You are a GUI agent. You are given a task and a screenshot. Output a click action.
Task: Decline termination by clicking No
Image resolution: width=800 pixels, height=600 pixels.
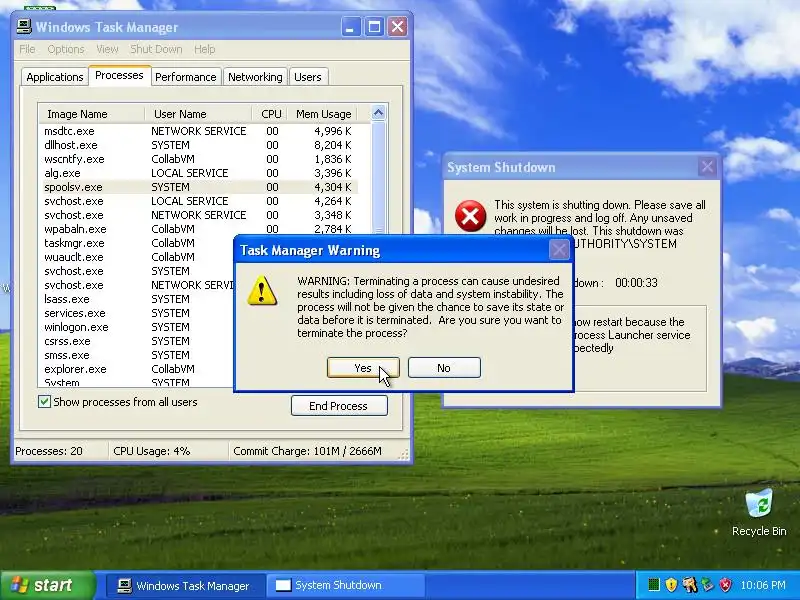(x=444, y=368)
